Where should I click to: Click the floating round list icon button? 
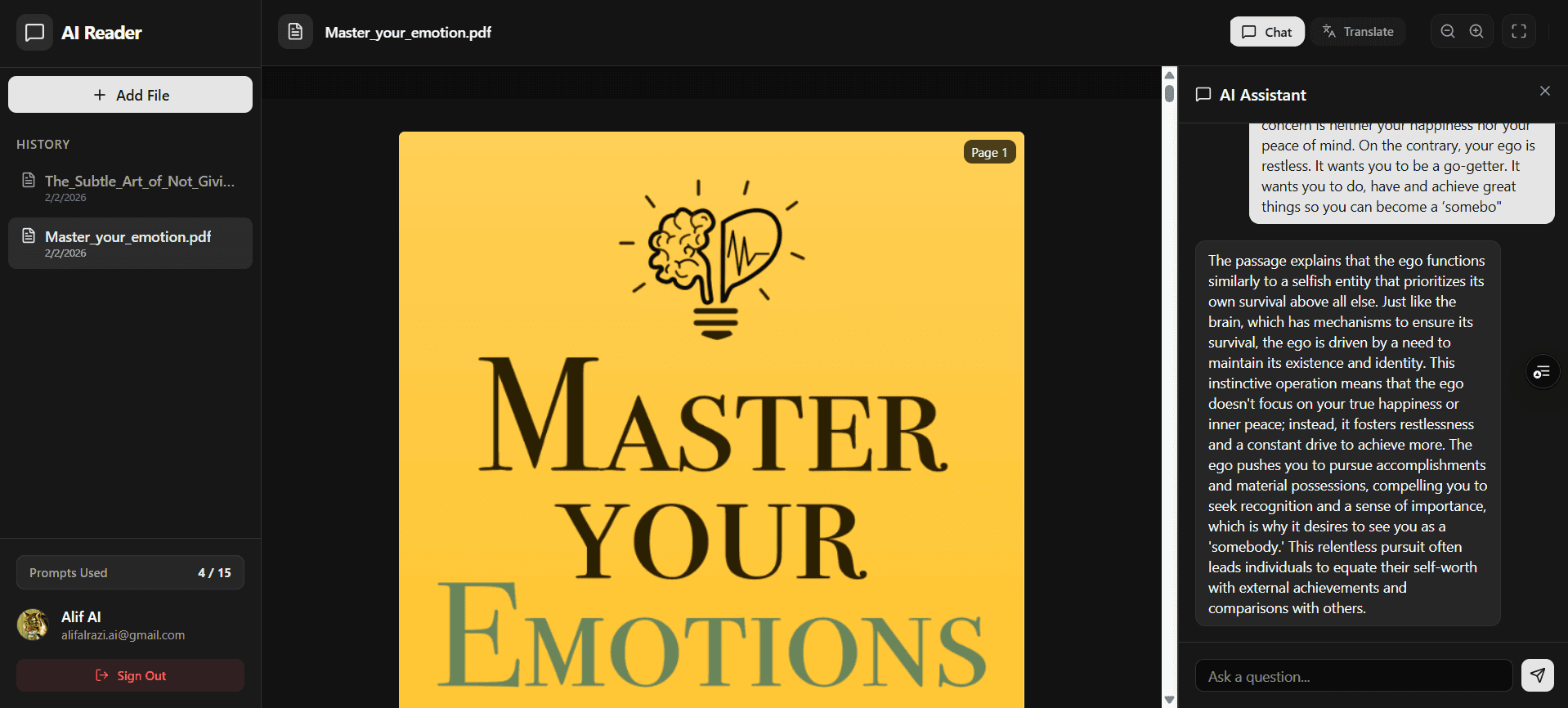[x=1542, y=373]
